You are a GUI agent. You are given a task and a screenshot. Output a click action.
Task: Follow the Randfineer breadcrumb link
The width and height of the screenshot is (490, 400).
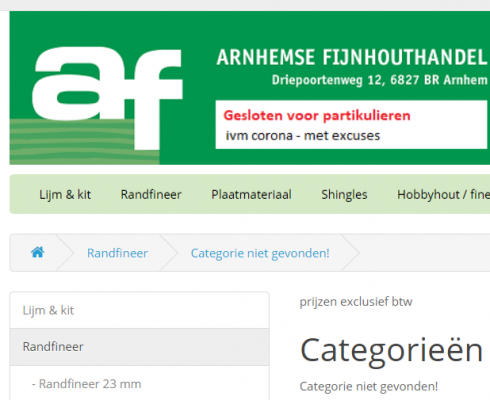117,253
